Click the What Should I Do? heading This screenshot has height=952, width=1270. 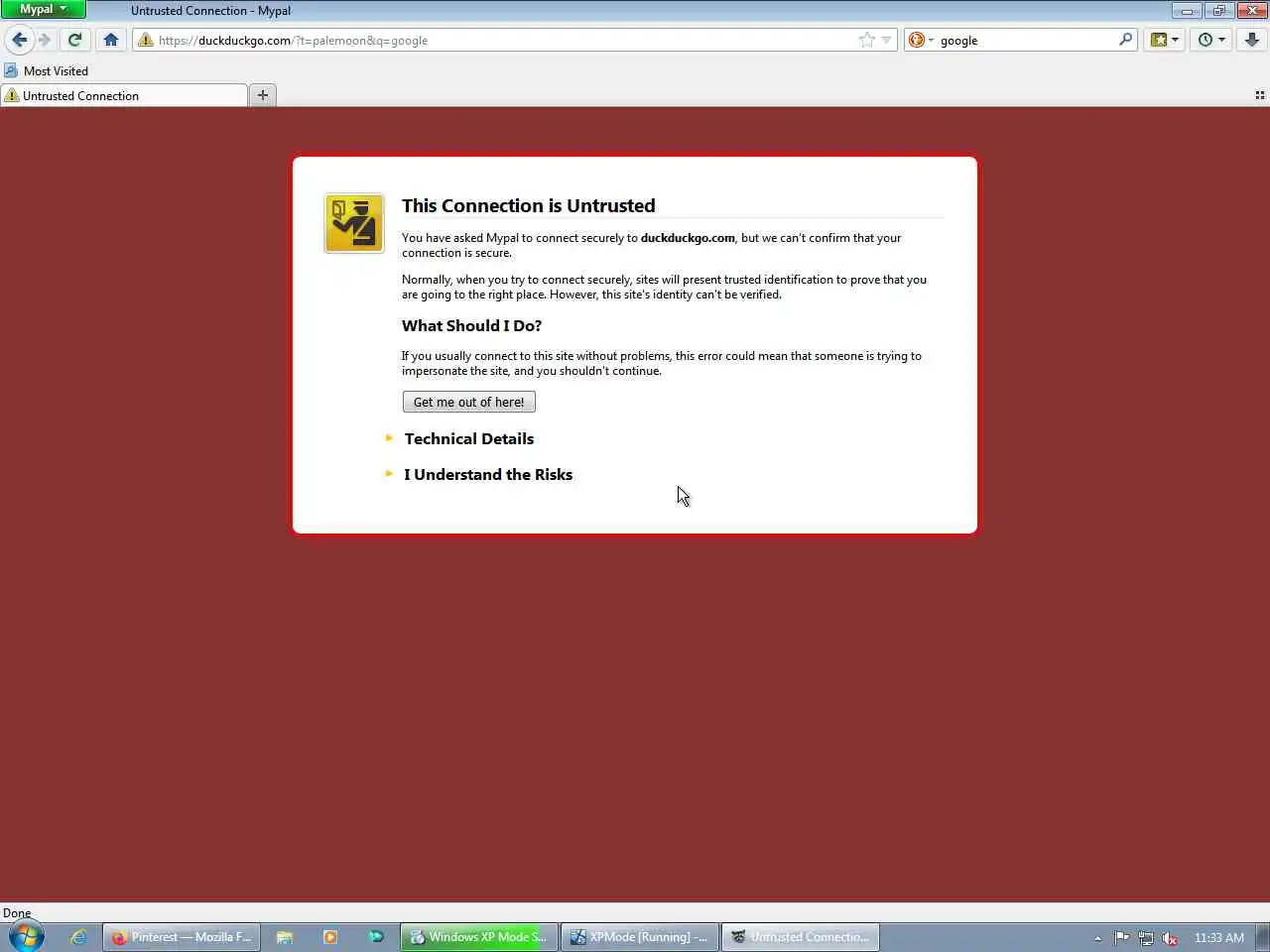[x=471, y=325]
